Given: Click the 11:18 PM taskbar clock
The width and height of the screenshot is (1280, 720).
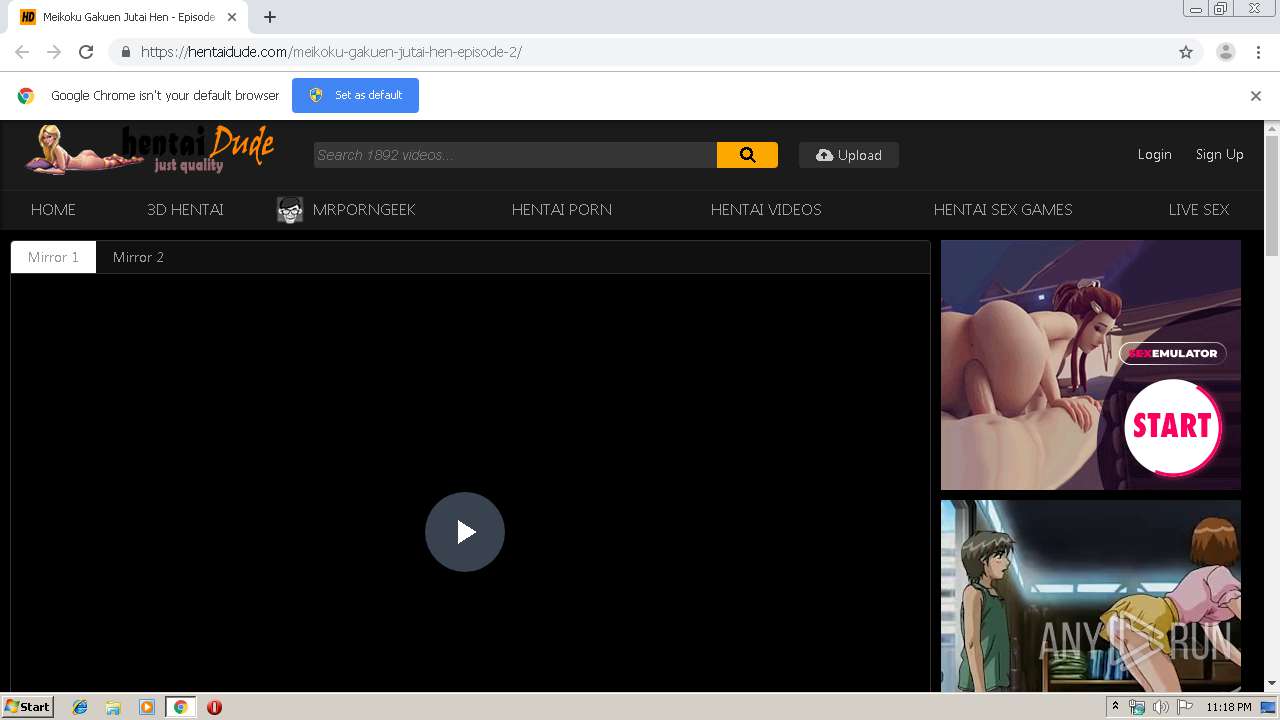Looking at the screenshot, I should pyautogui.click(x=1229, y=707).
